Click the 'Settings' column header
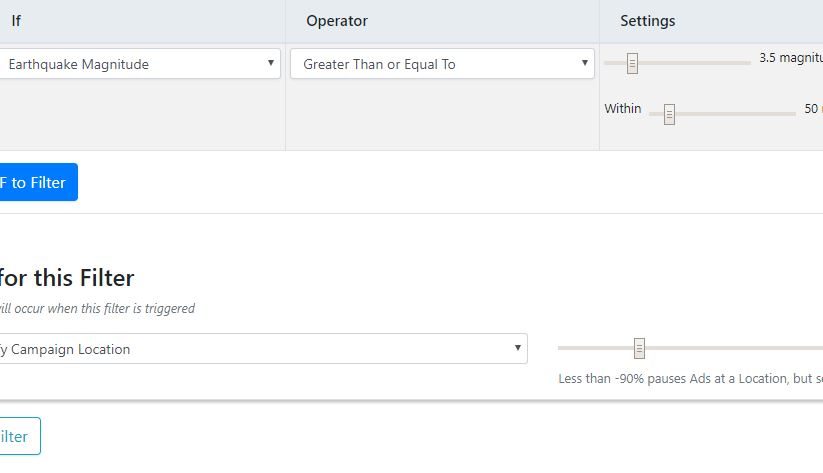This screenshot has width=823, height=473. click(x=647, y=21)
